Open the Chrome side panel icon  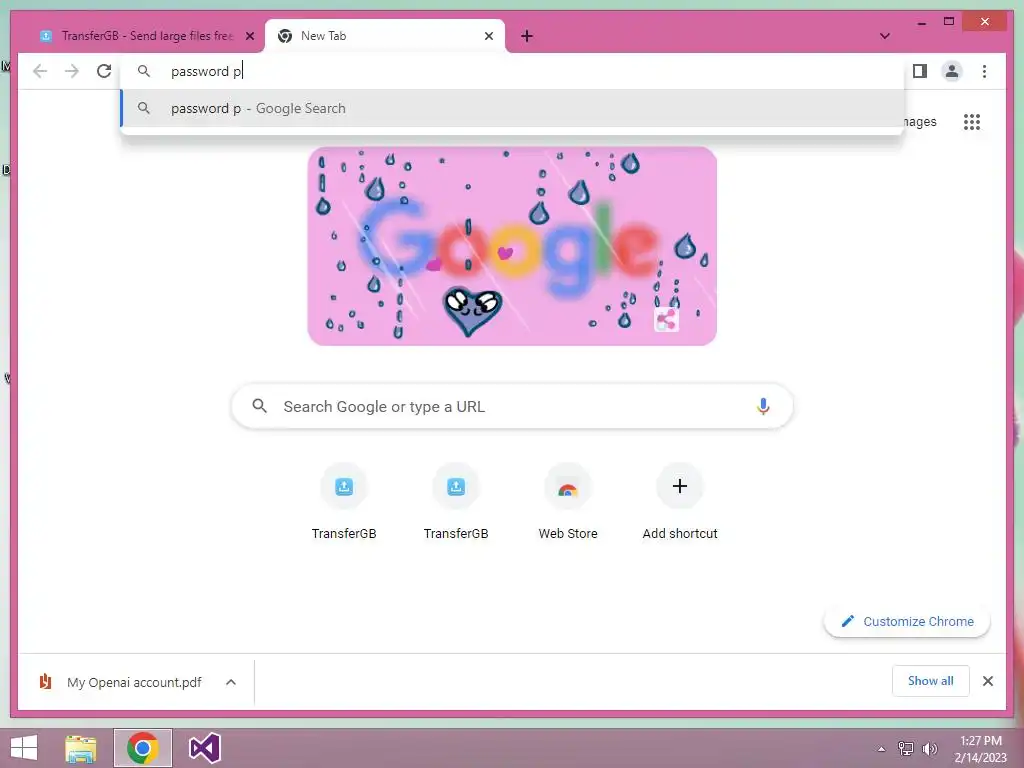point(920,71)
